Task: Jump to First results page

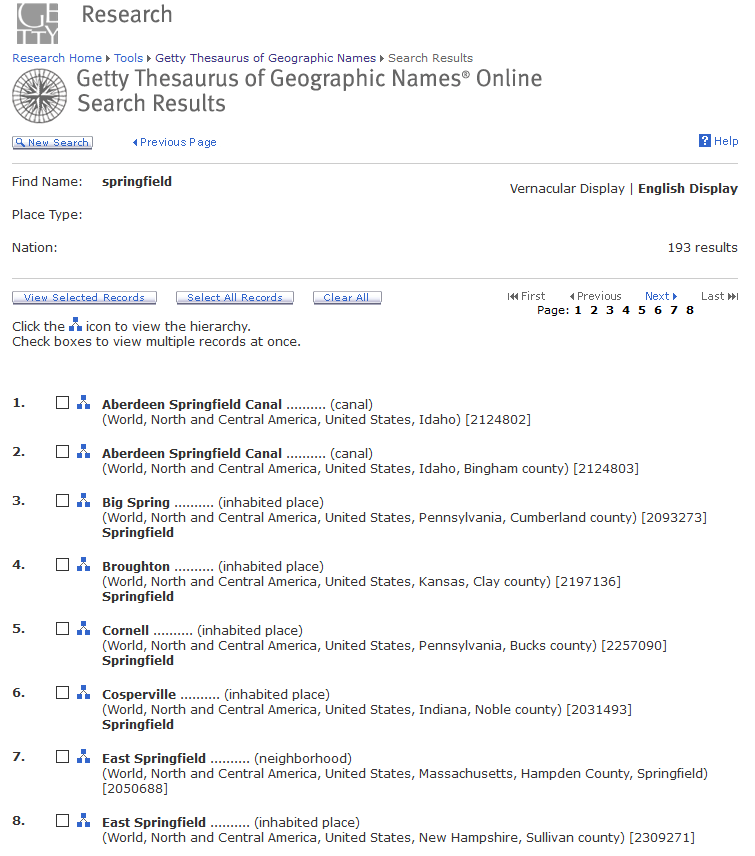Action: [x=526, y=296]
